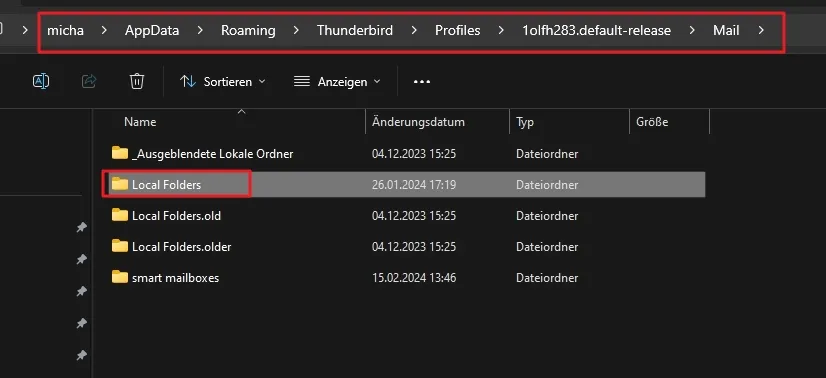Click the Rename icon in toolbar
826x378 pixels.
click(x=41, y=81)
